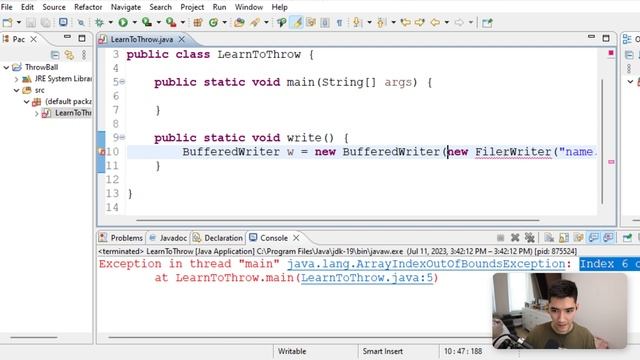Open the File menu
Viewport: 640px width, 360px height.
point(7,7)
